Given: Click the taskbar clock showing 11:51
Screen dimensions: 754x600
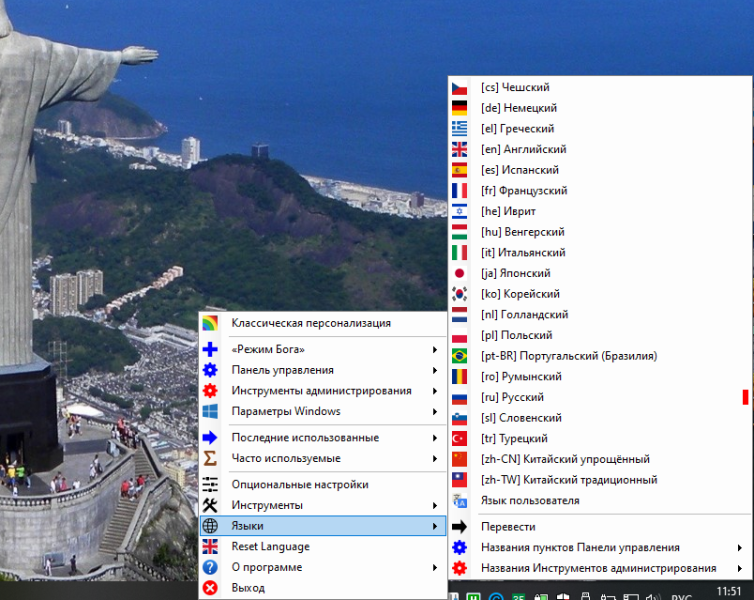Looking at the screenshot, I should pos(729,591).
